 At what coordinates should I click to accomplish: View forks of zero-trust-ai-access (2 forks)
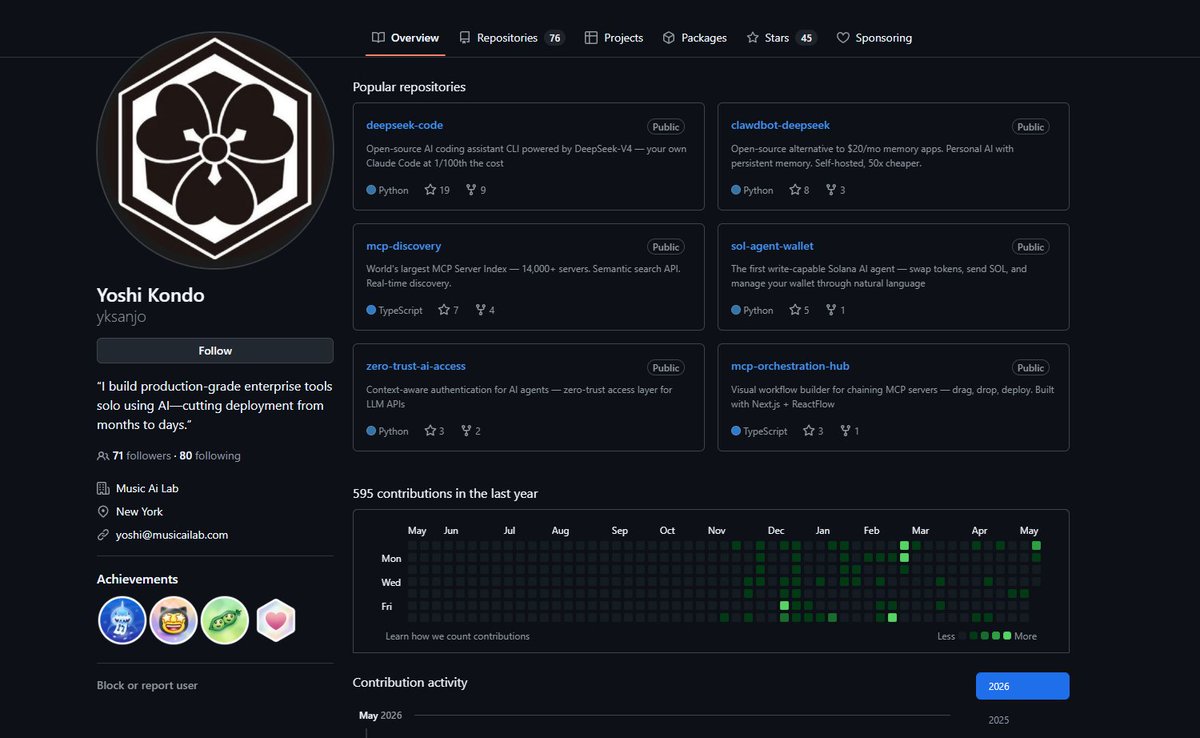[470, 431]
